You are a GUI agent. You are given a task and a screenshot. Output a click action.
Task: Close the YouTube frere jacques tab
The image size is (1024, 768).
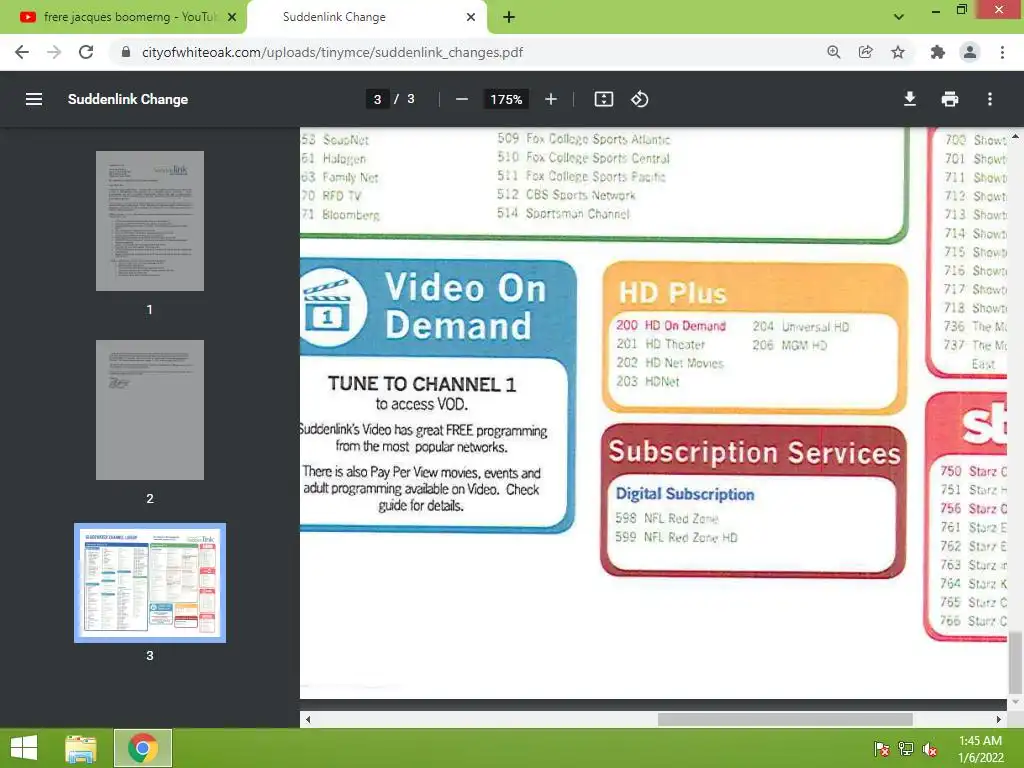(x=232, y=17)
